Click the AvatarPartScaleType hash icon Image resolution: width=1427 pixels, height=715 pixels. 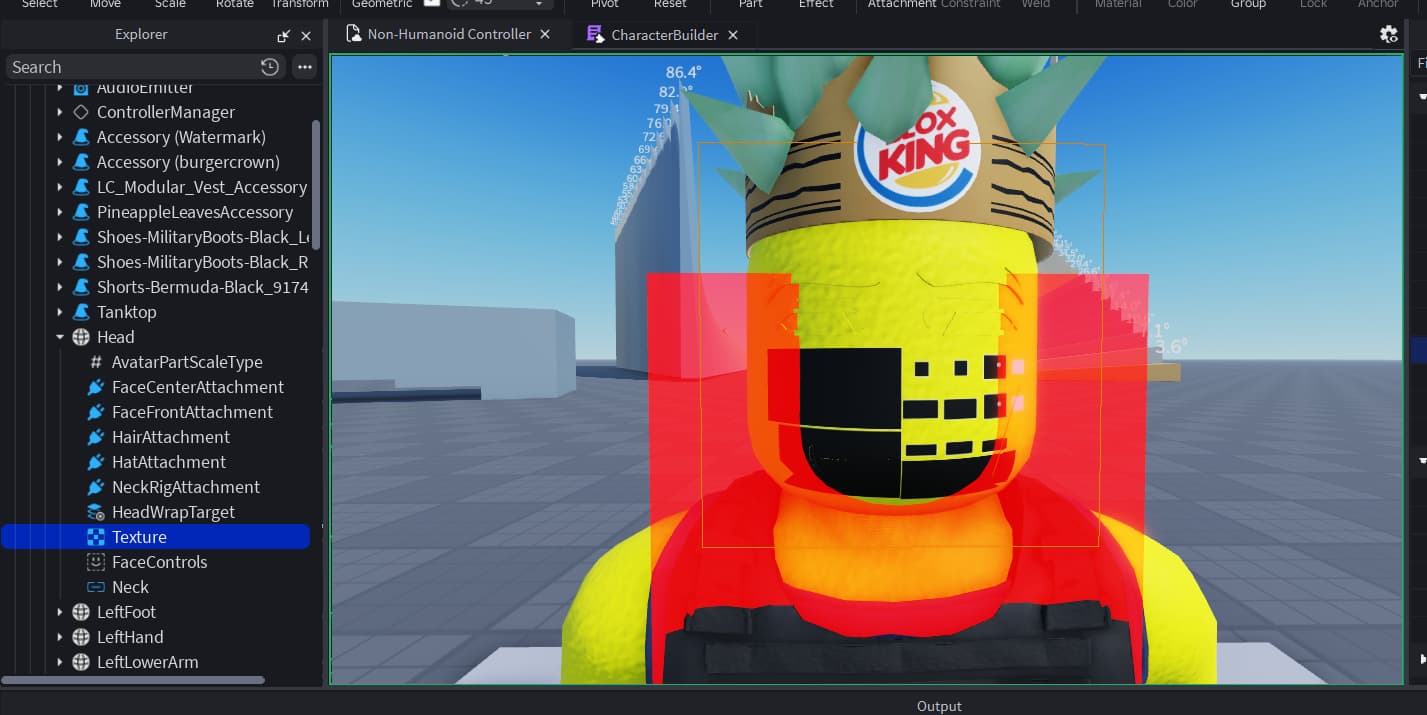coord(96,362)
